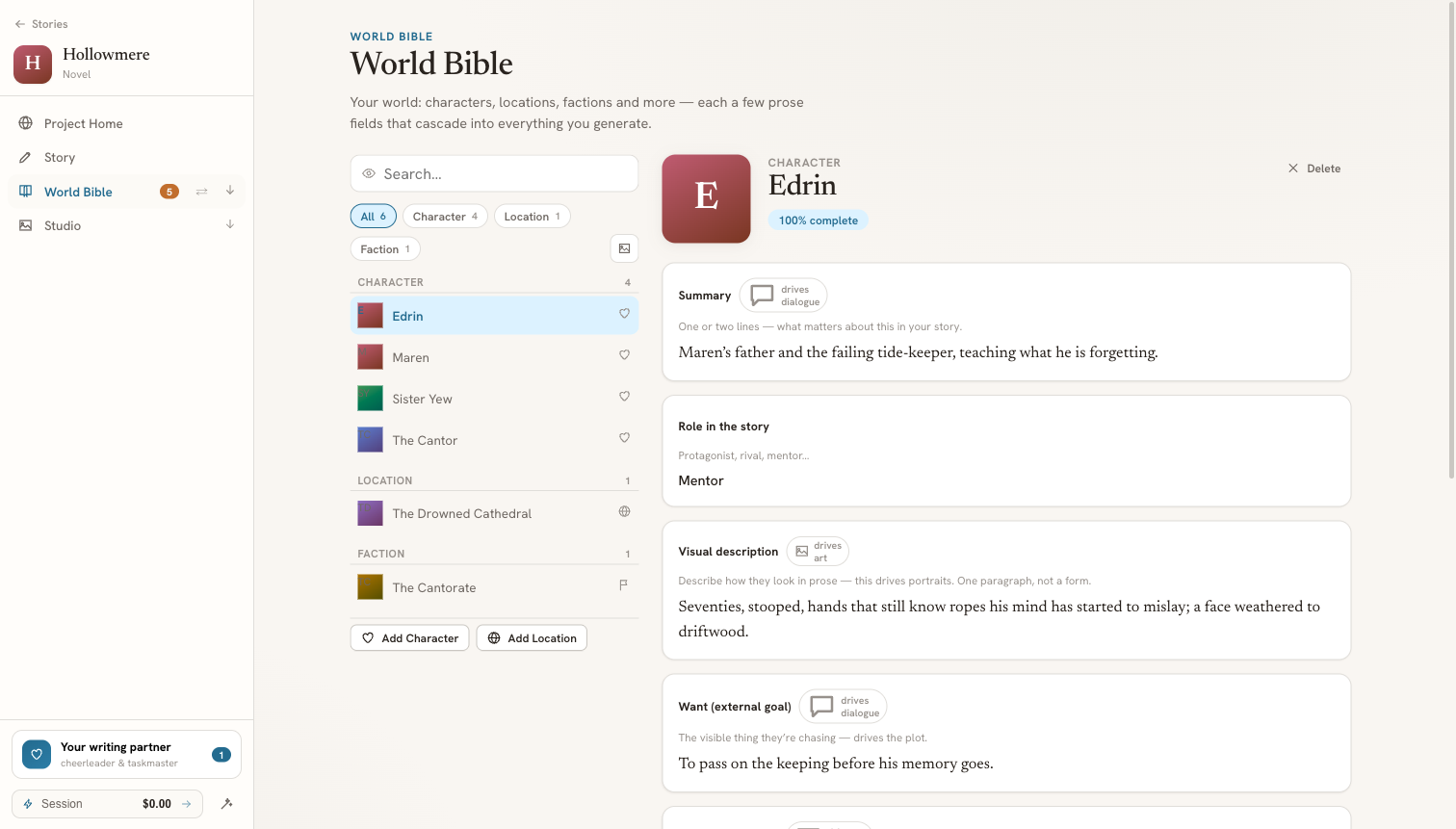Viewport: 1456px width, 829px height.
Task: Select Edrin in the character list
Action: (494, 316)
